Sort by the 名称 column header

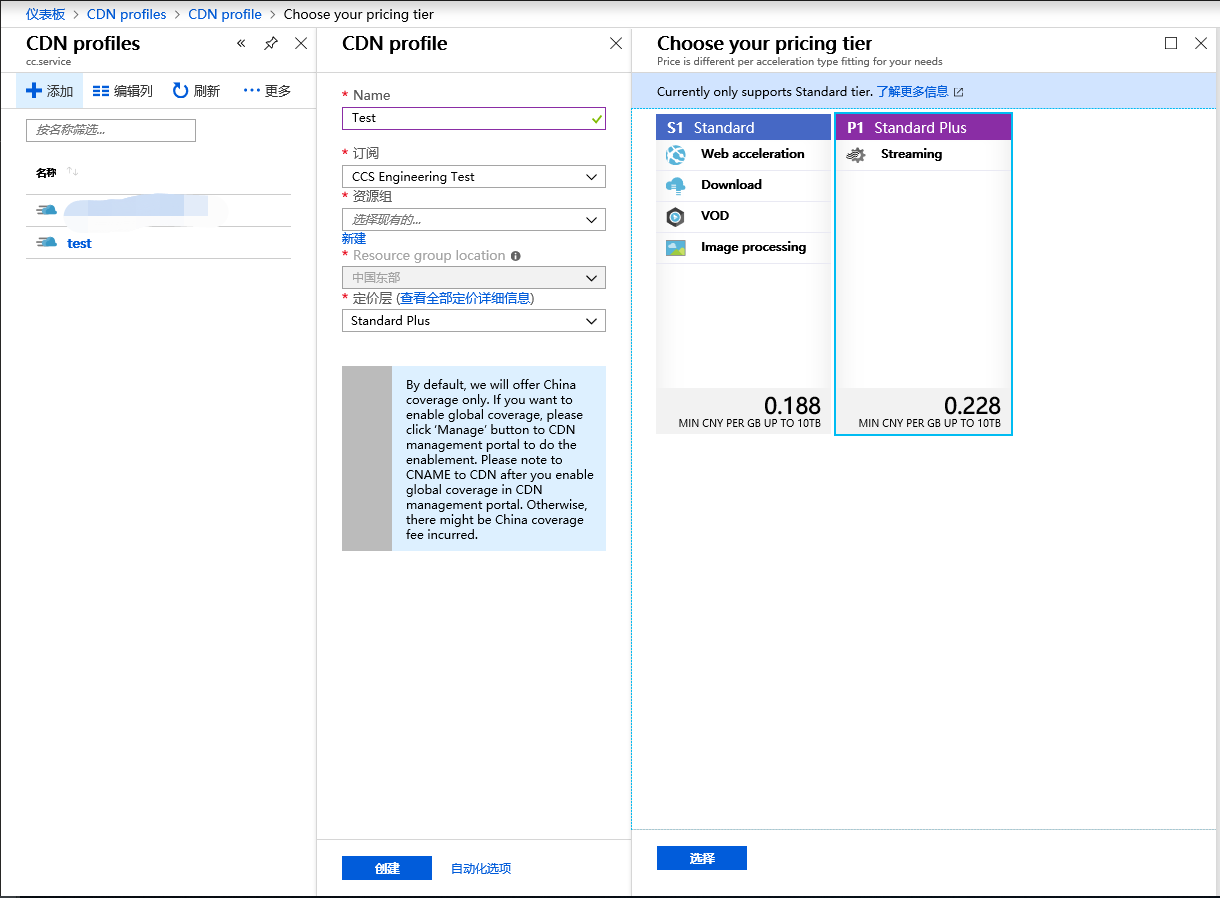pos(46,173)
